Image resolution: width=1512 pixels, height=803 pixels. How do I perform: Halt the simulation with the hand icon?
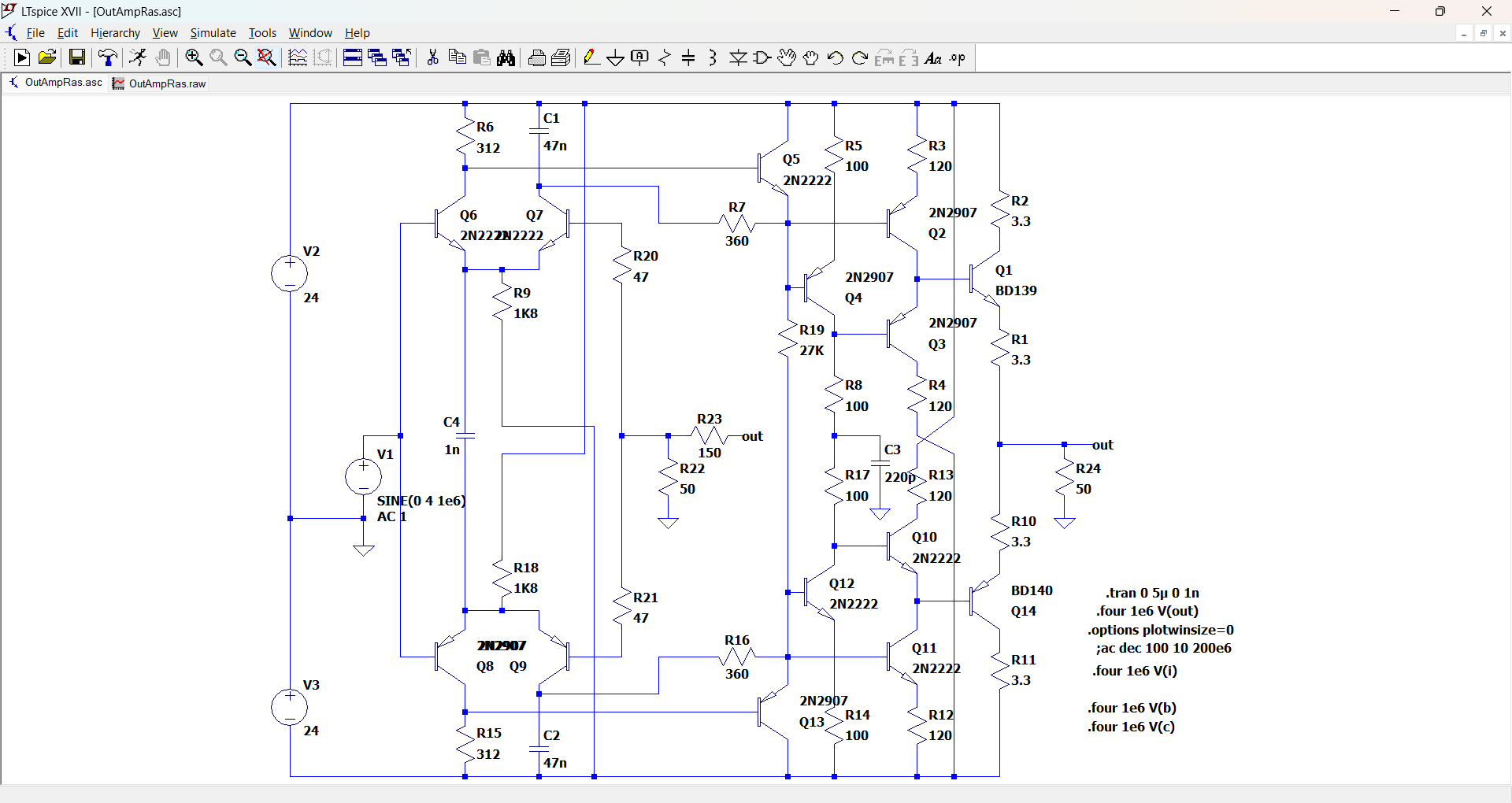pyautogui.click(x=163, y=57)
